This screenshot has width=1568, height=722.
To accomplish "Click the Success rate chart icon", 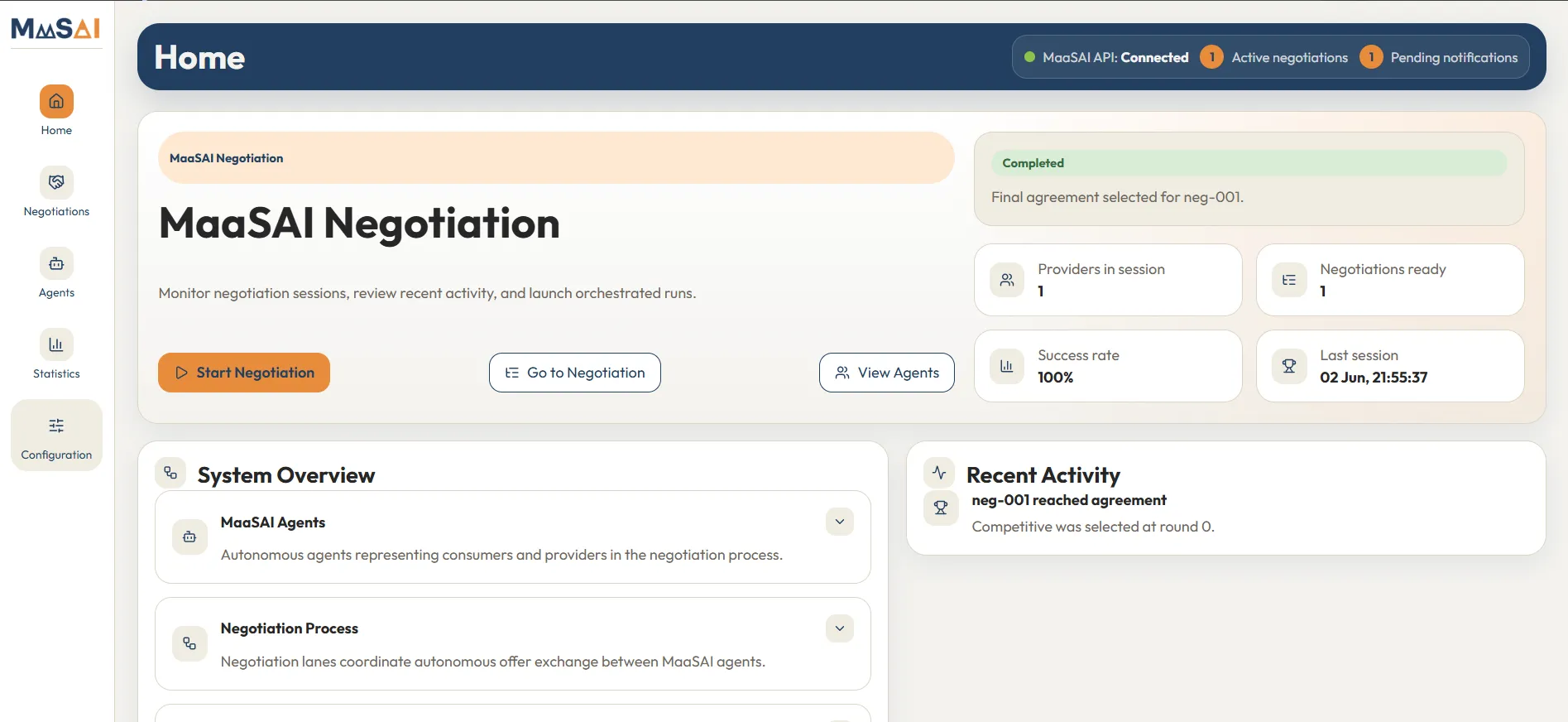I will coord(1007,366).
